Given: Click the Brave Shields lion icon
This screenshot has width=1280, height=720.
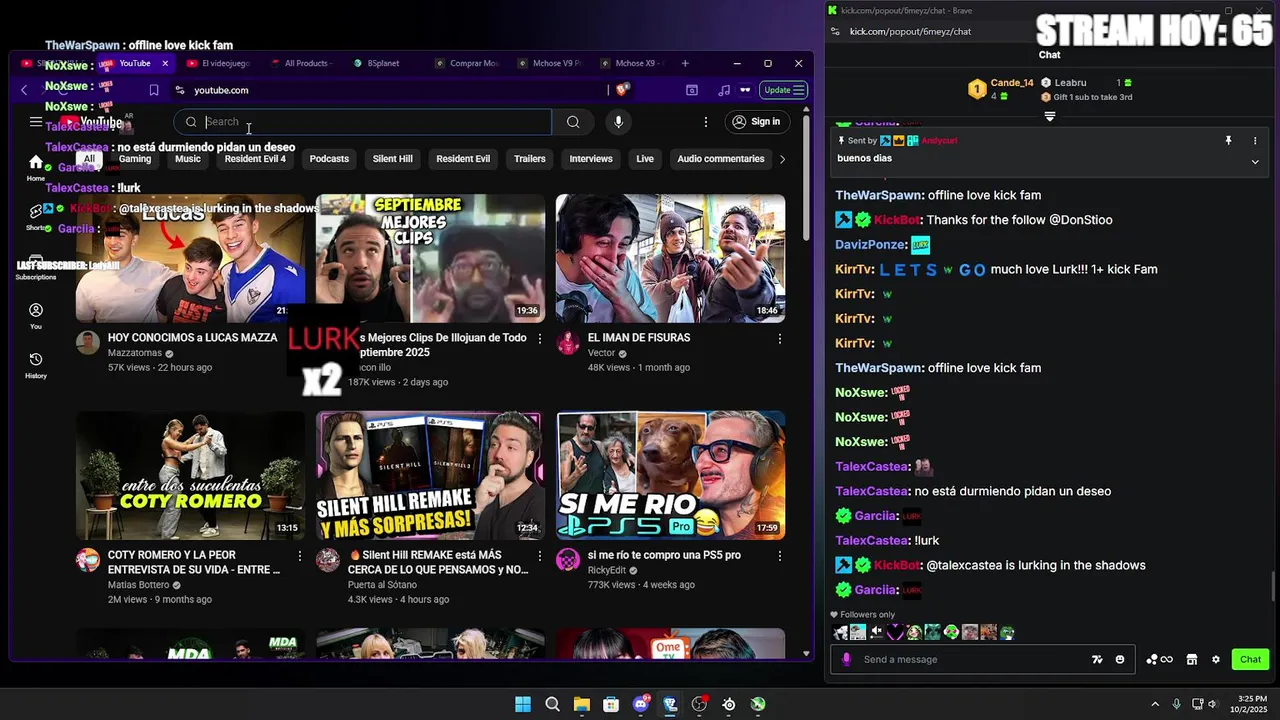Looking at the screenshot, I should 622,90.
